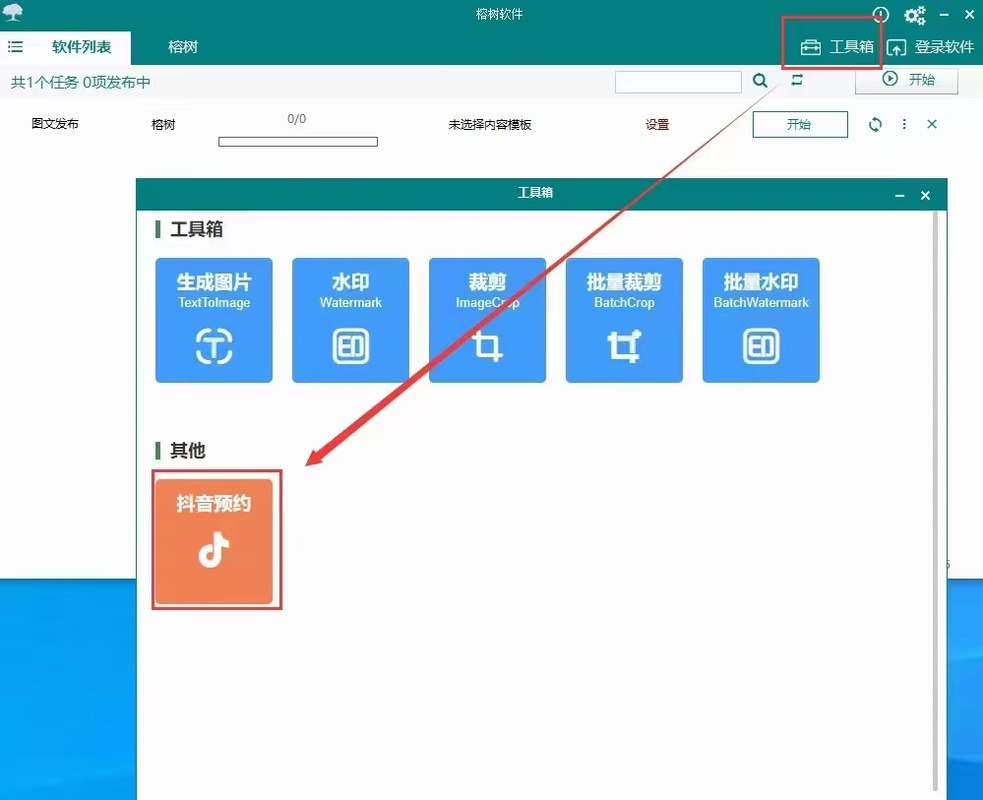Open the 水印 Watermark tool
Viewport: 983px width, 800px height.
click(x=350, y=320)
